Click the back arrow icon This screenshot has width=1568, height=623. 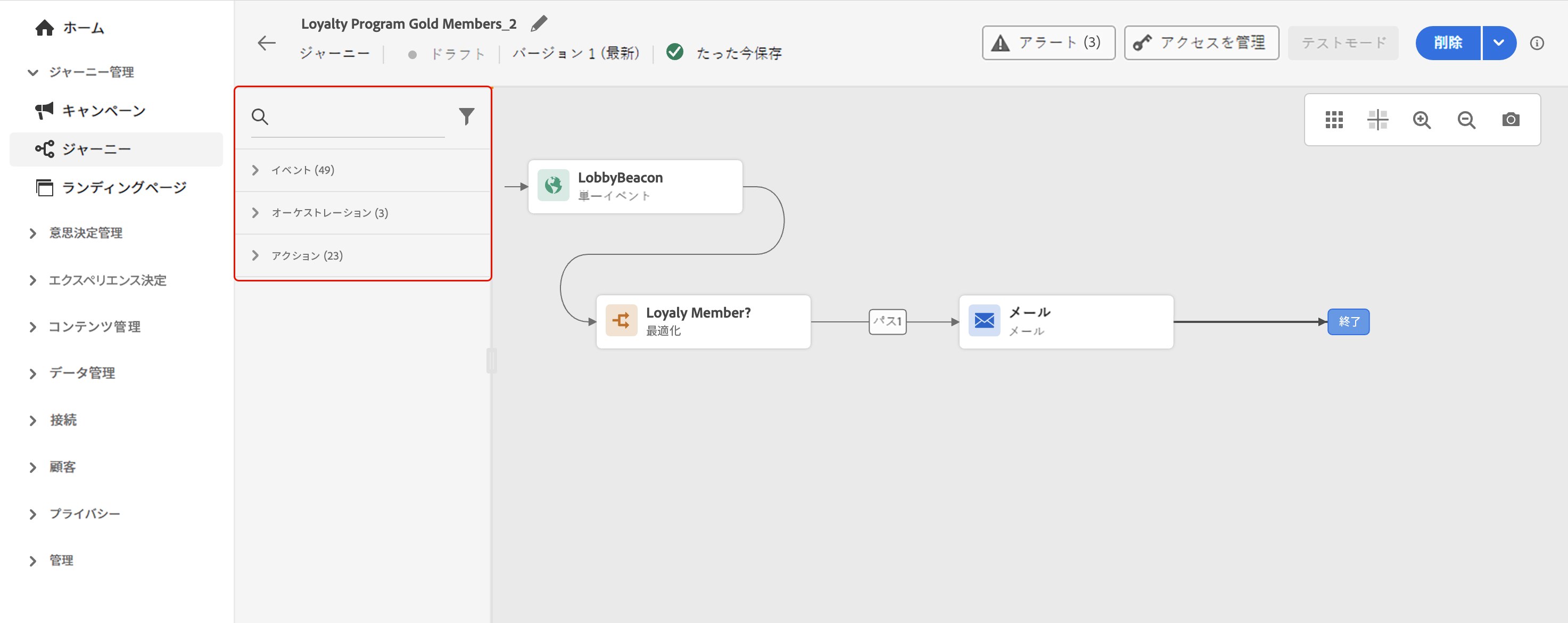267,43
